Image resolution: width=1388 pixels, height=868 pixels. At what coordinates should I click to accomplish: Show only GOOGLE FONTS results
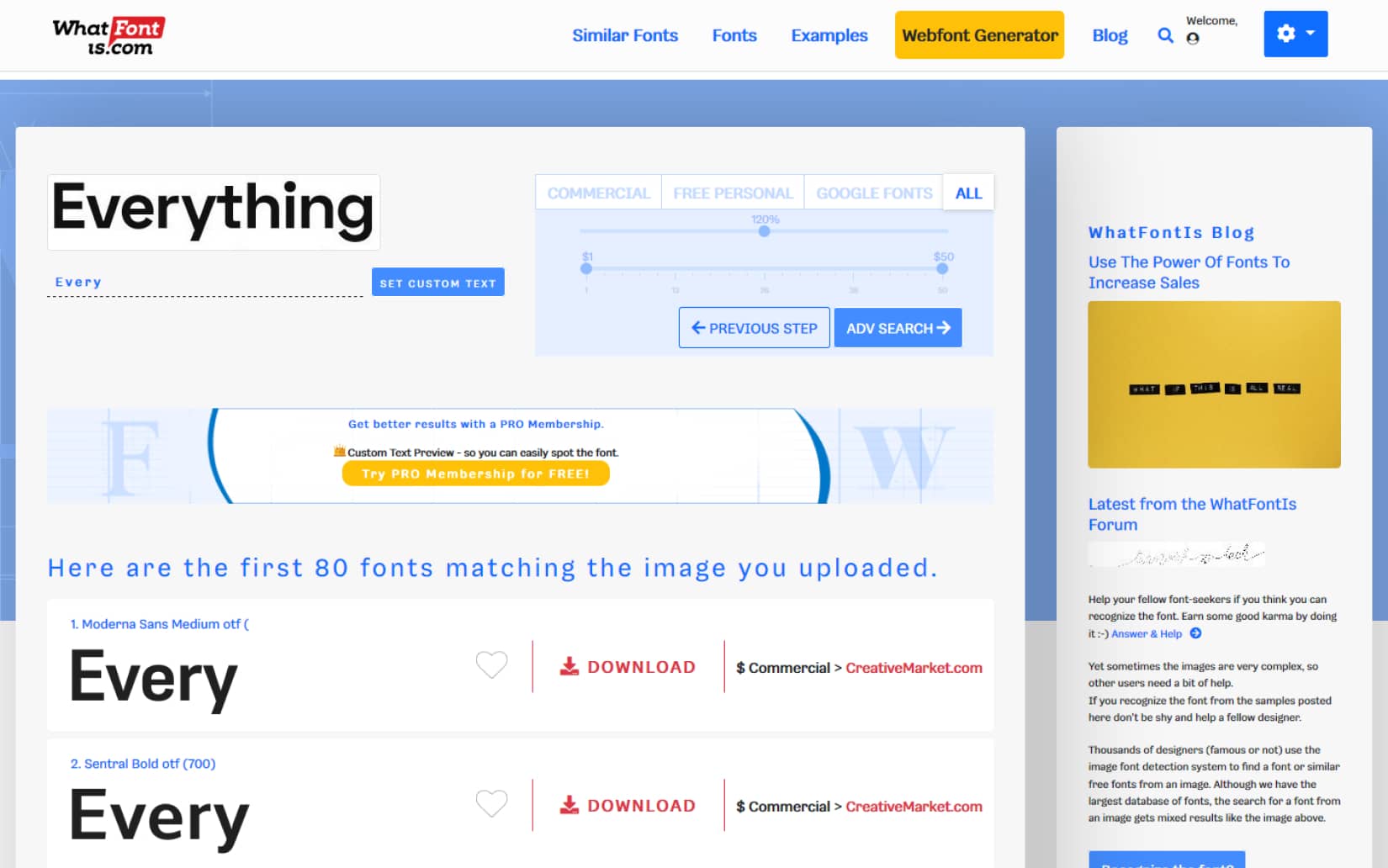pos(873,192)
